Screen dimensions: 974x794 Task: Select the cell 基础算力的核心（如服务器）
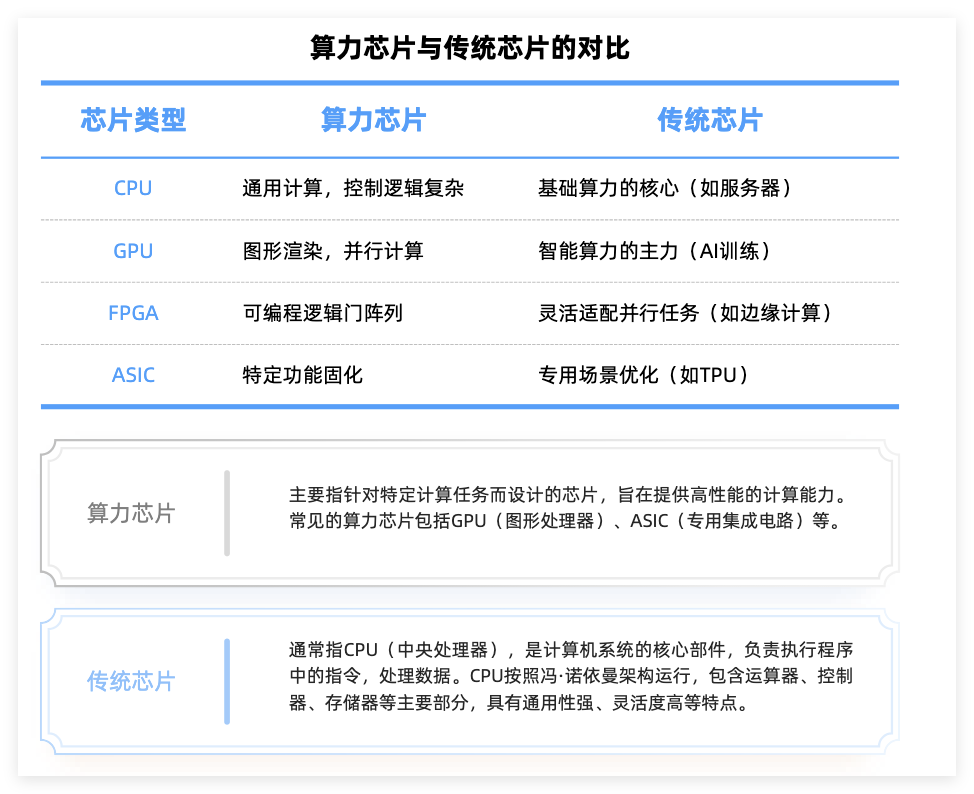coord(665,188)
